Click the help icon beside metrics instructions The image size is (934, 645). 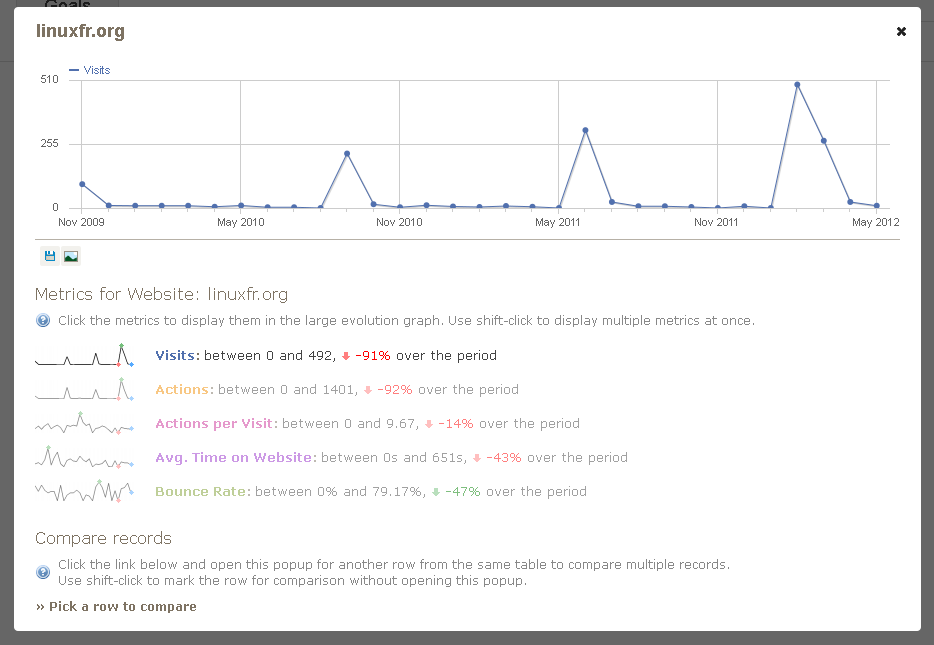click(x=43, y=320)
